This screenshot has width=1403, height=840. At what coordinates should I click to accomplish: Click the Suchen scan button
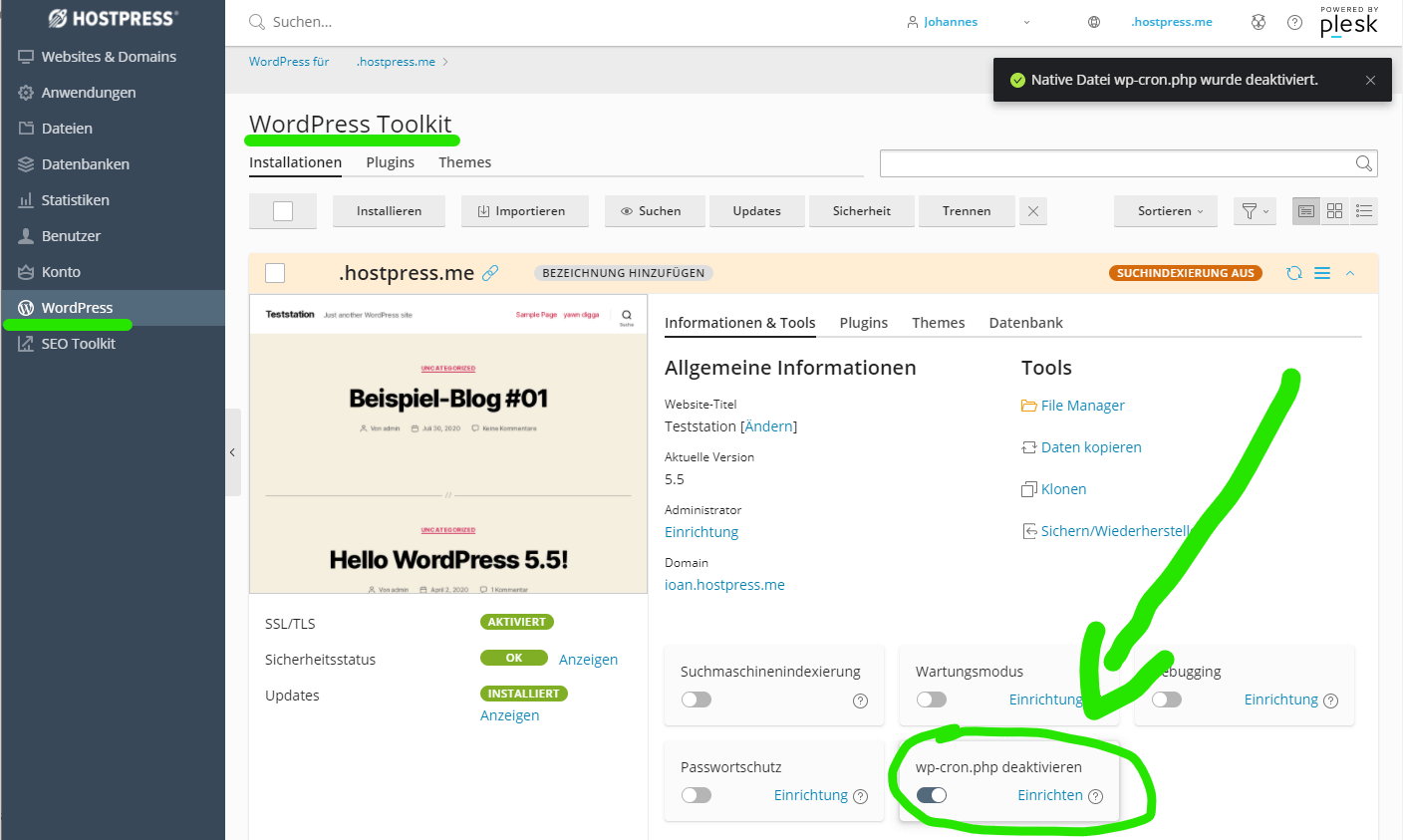click(x=654, y=211)
